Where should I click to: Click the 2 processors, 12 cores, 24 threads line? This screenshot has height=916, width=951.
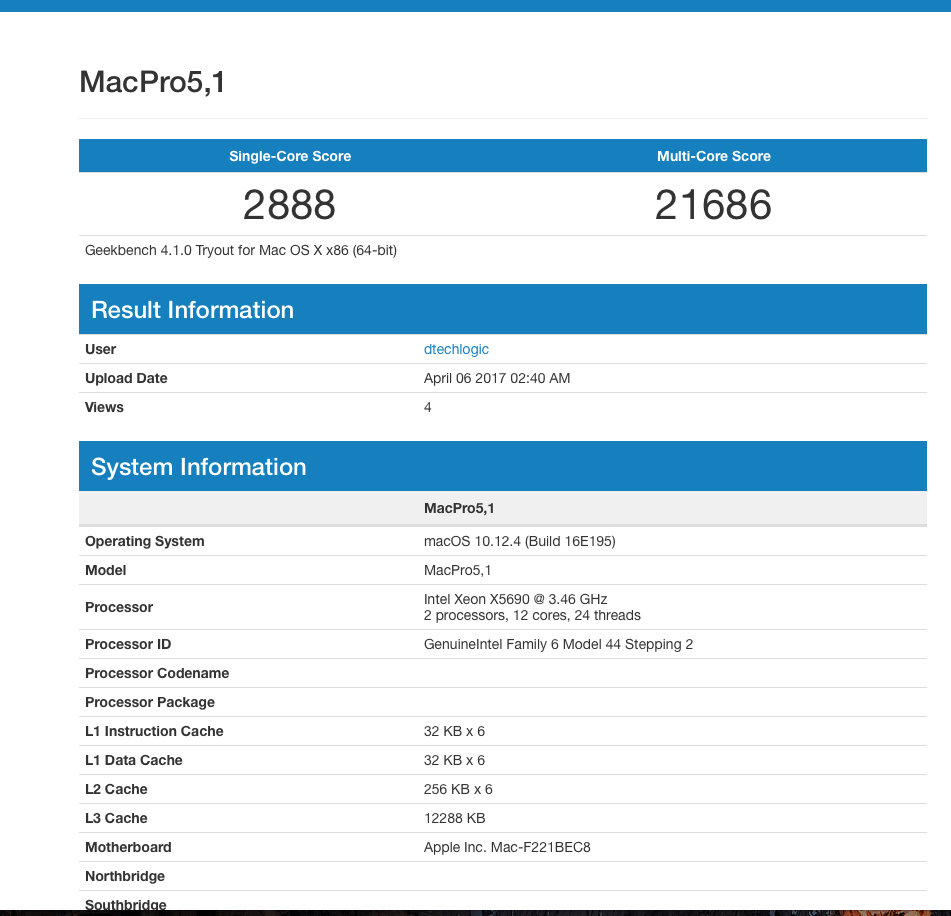click(532, 616)
